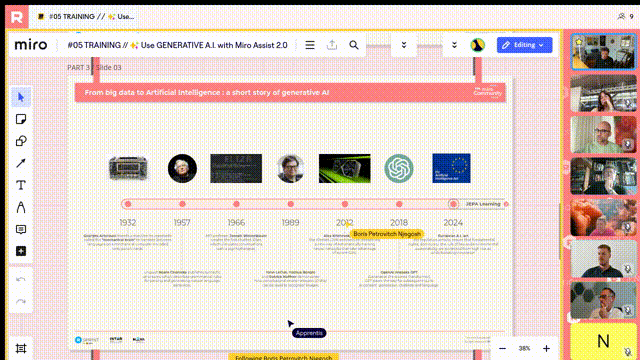640x360 pixels.
Task: Select the sticky note tool
Action: coord(21,119)
